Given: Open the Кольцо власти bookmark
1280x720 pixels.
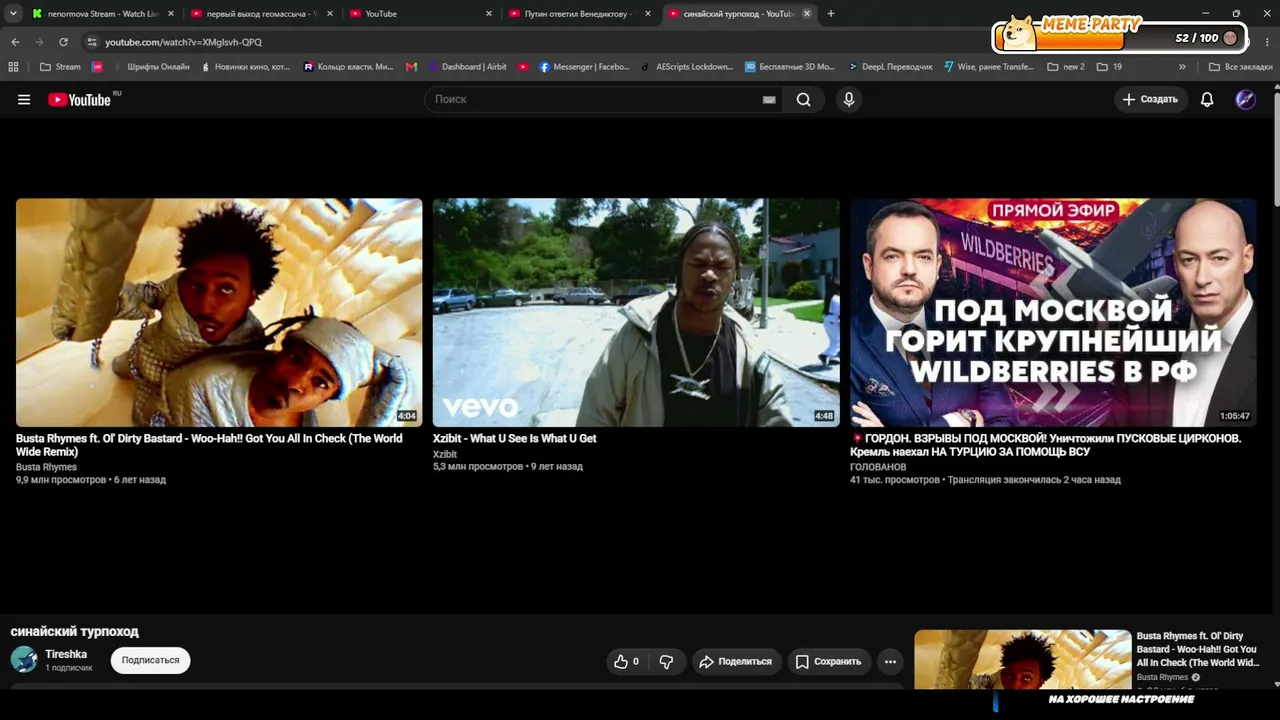Looking at the screenshot, I should (349, 67).
